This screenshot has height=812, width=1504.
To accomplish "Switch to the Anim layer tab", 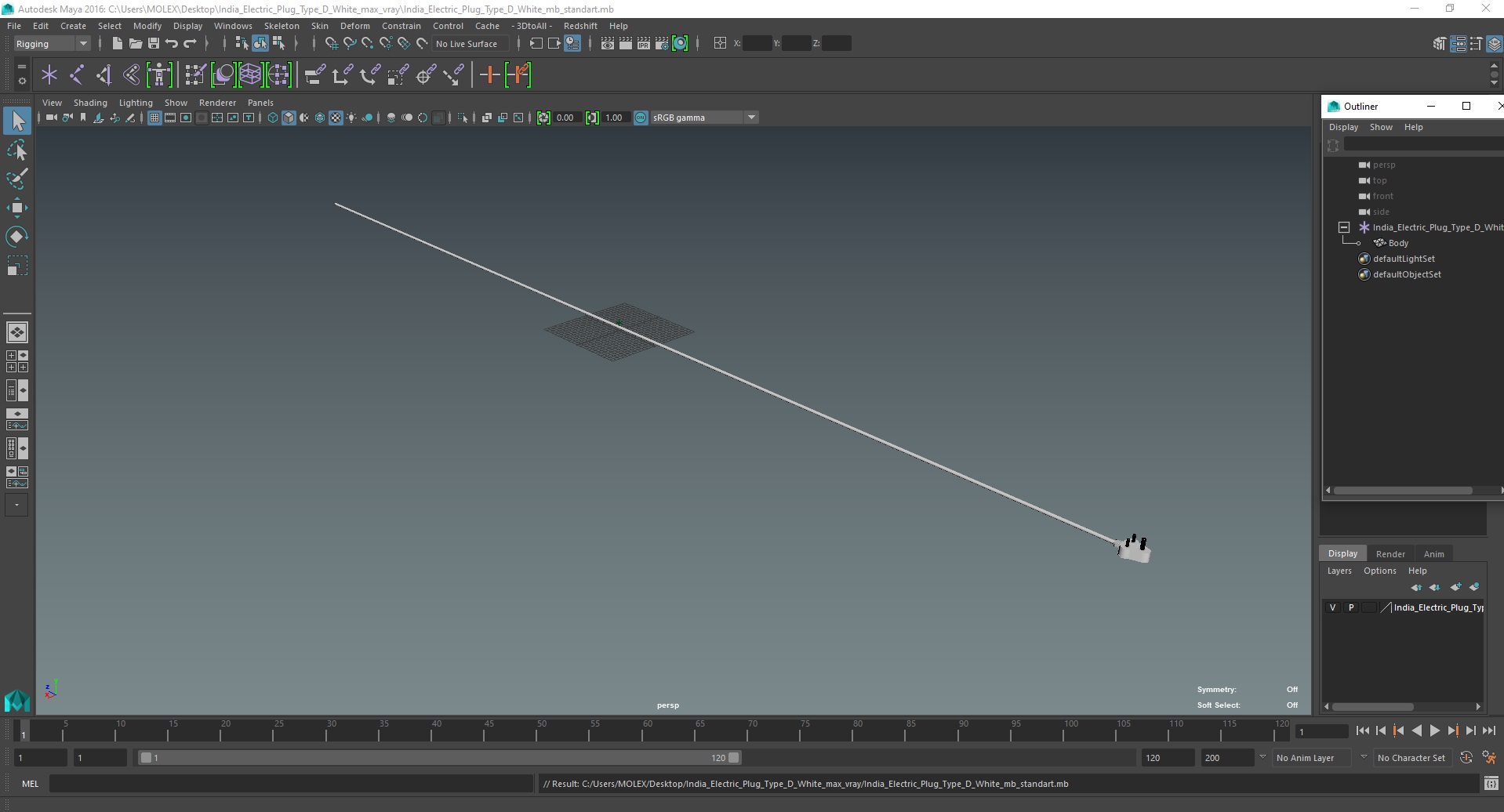I will (x=1433, y=553).
